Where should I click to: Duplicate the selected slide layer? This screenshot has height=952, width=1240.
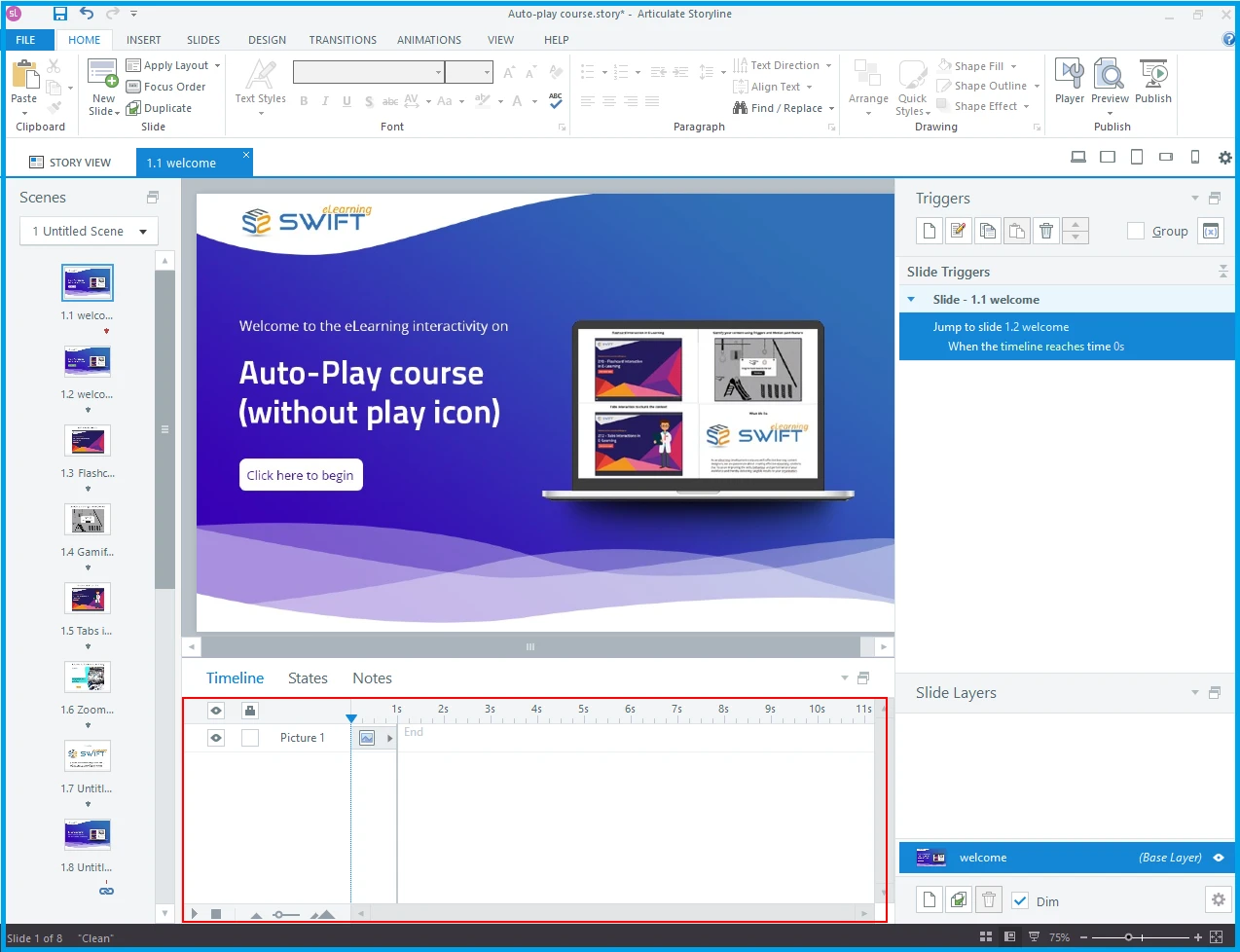tap(959, 900)
